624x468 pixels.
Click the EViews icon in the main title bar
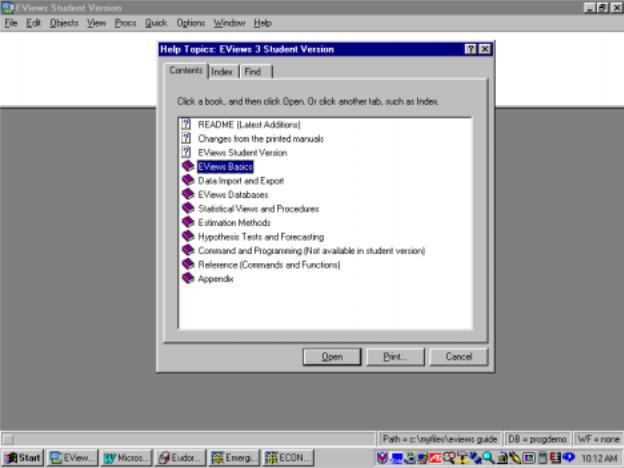click(x=8, y=8)
